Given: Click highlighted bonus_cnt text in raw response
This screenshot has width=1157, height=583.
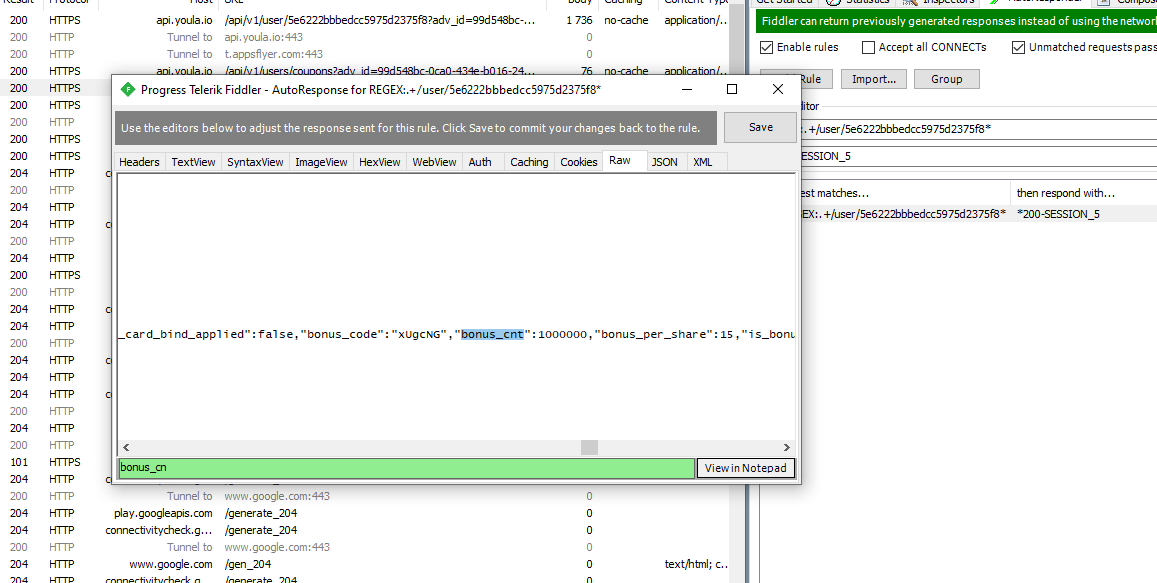Looking at the screenshot, I should point(492,334).
